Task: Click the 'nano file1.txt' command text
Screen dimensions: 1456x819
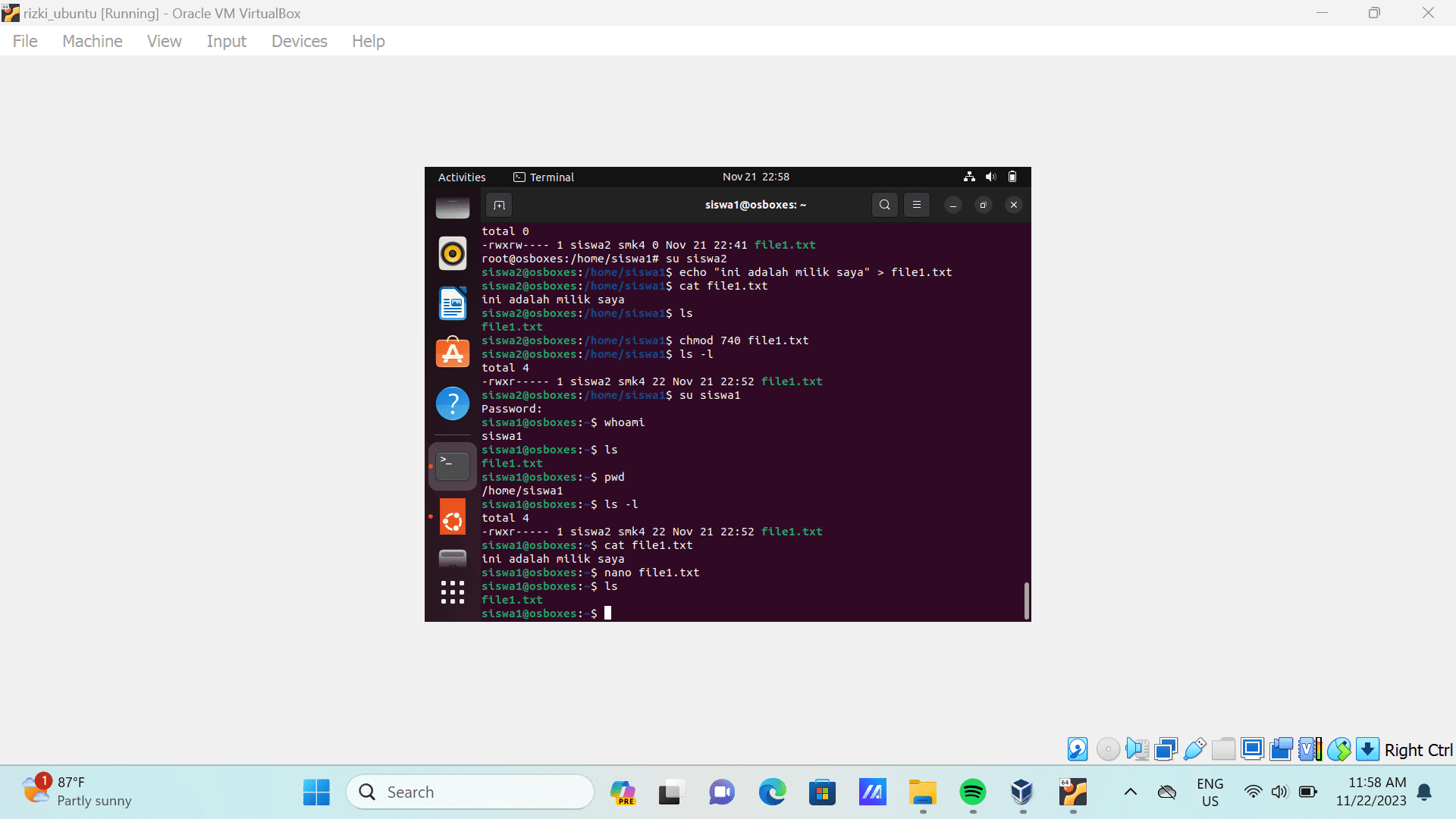Action: [x=651, y=573]
